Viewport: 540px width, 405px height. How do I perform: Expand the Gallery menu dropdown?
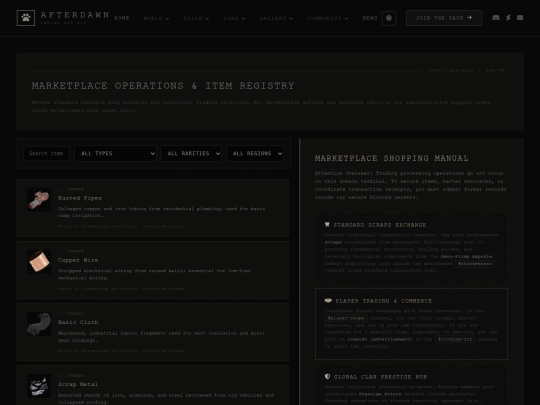click(276, 18)
